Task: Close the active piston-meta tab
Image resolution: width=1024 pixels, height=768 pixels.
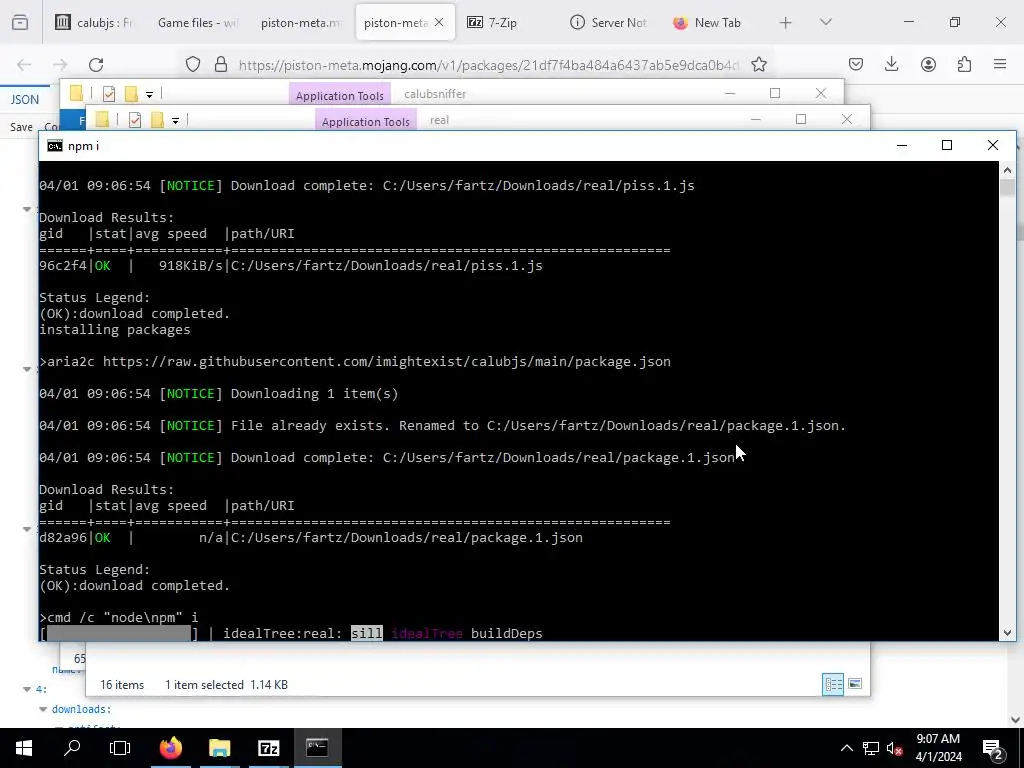Action: click(439, 22)
